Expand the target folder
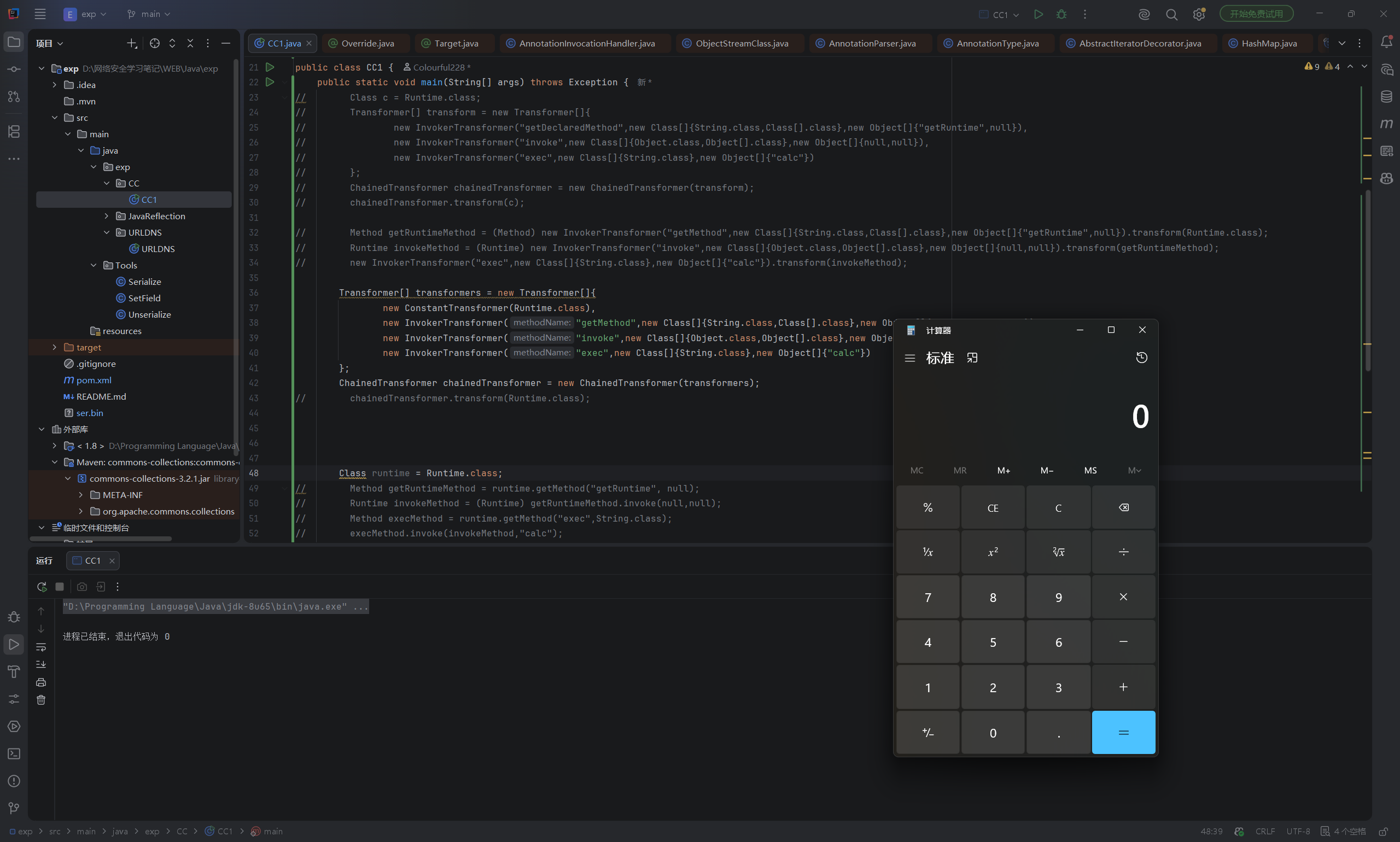Image resolution: width=1400 pixels, height=842 pixels. (55, 347)
